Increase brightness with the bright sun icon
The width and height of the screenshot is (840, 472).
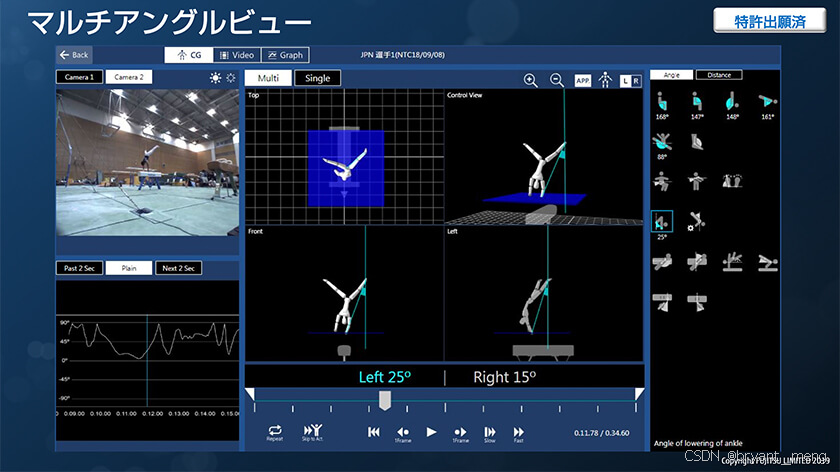(x=215, y=78)
